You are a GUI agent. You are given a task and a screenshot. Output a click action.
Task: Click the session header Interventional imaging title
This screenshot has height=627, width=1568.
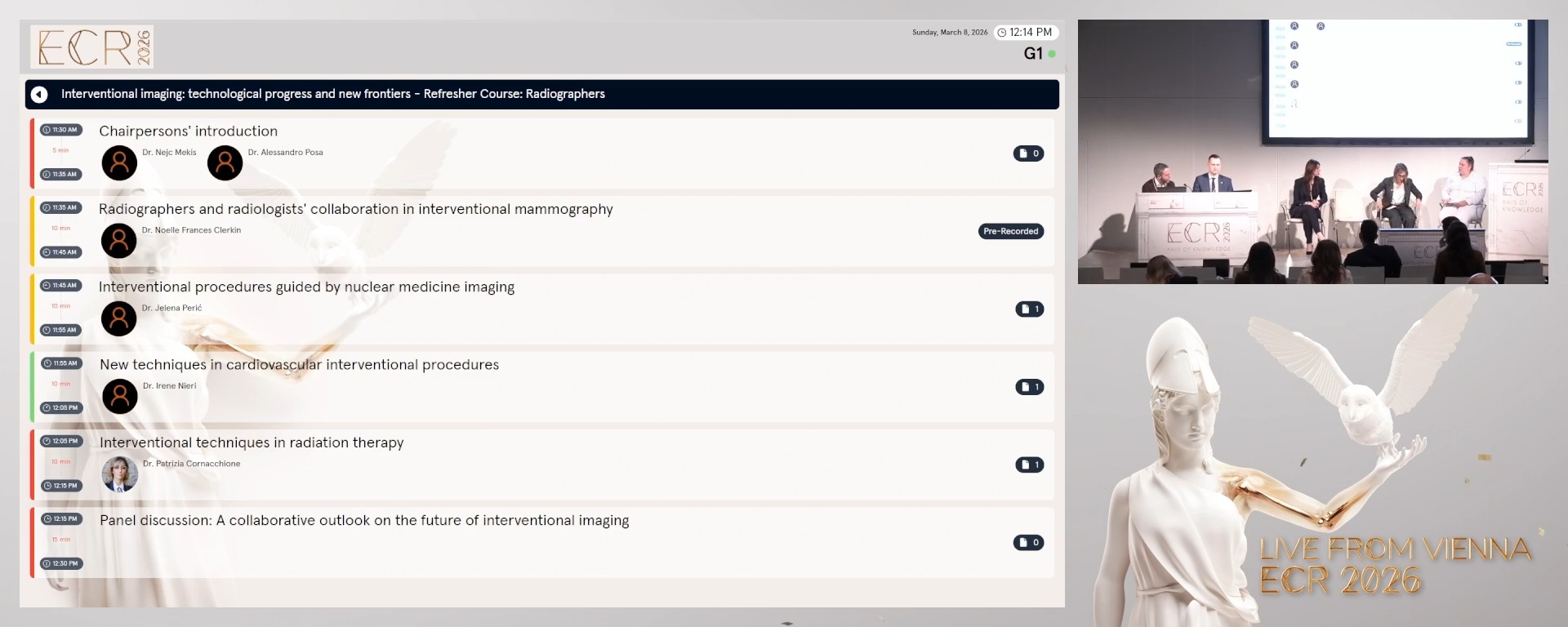(333, 95)
